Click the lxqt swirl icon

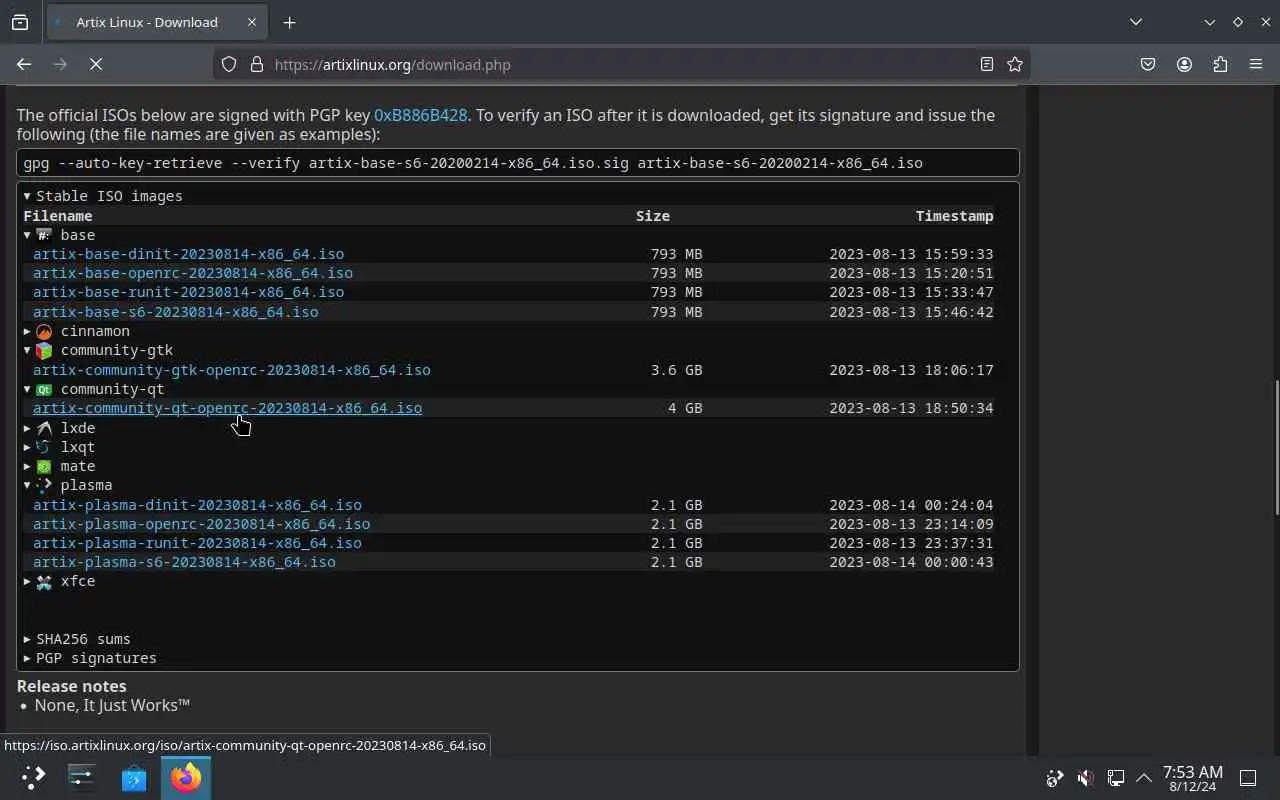(44, 447)
